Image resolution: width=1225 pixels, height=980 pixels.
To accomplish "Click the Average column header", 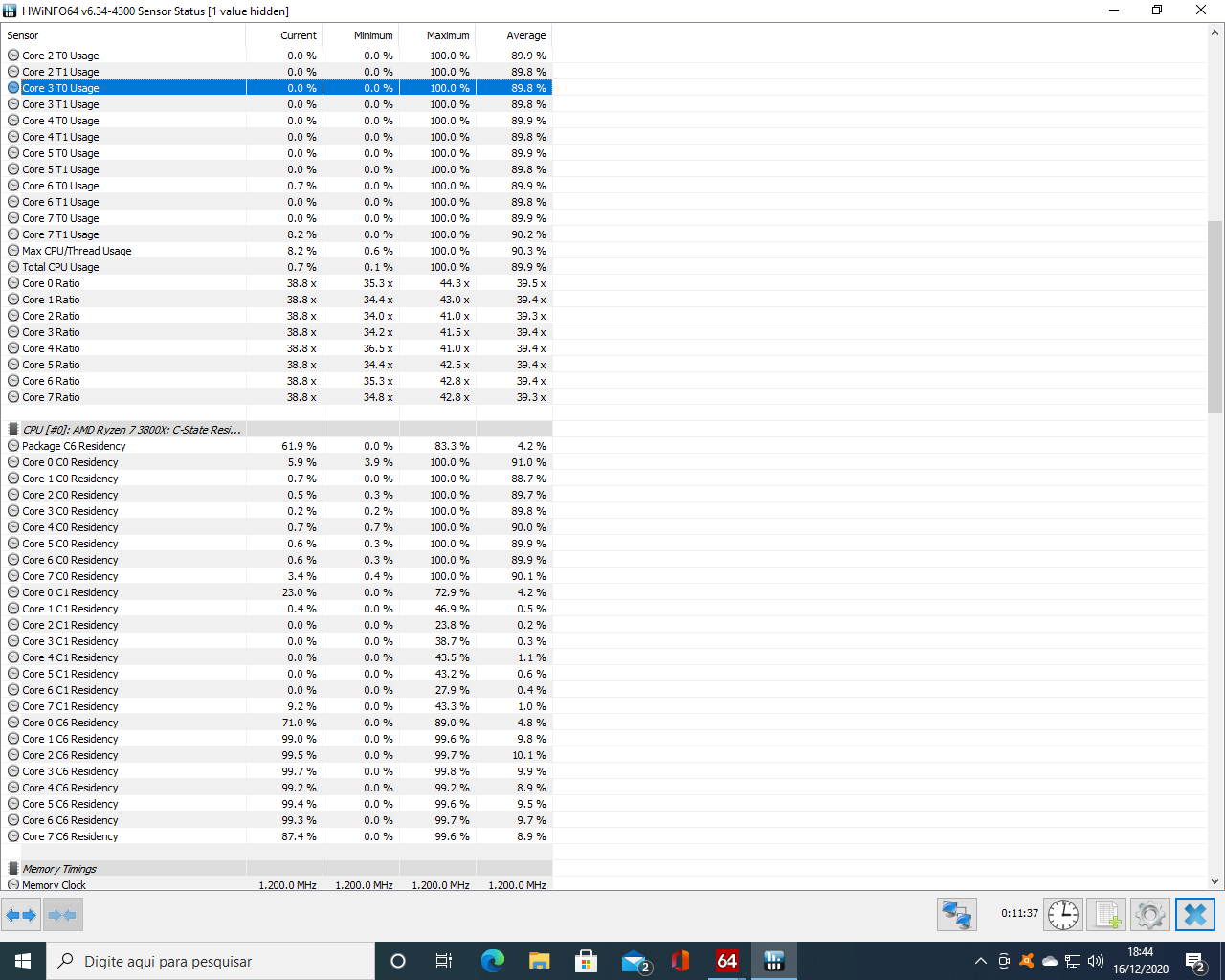I will pyautogui.click(x=514, y=35).
